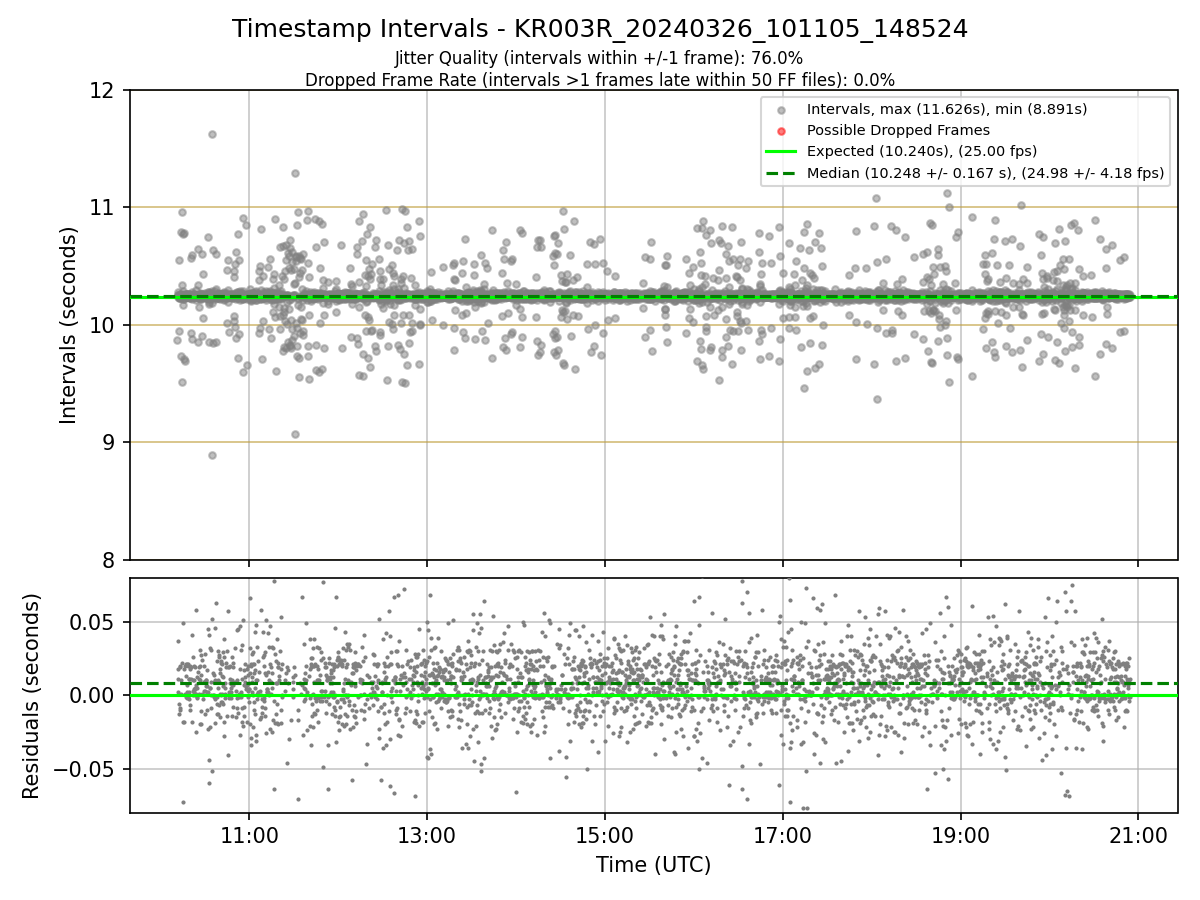1200x900 pixels.
Task: Click legend entry 'Expected (10.240s), (25.00 fps)'
Action: (921, 151)
